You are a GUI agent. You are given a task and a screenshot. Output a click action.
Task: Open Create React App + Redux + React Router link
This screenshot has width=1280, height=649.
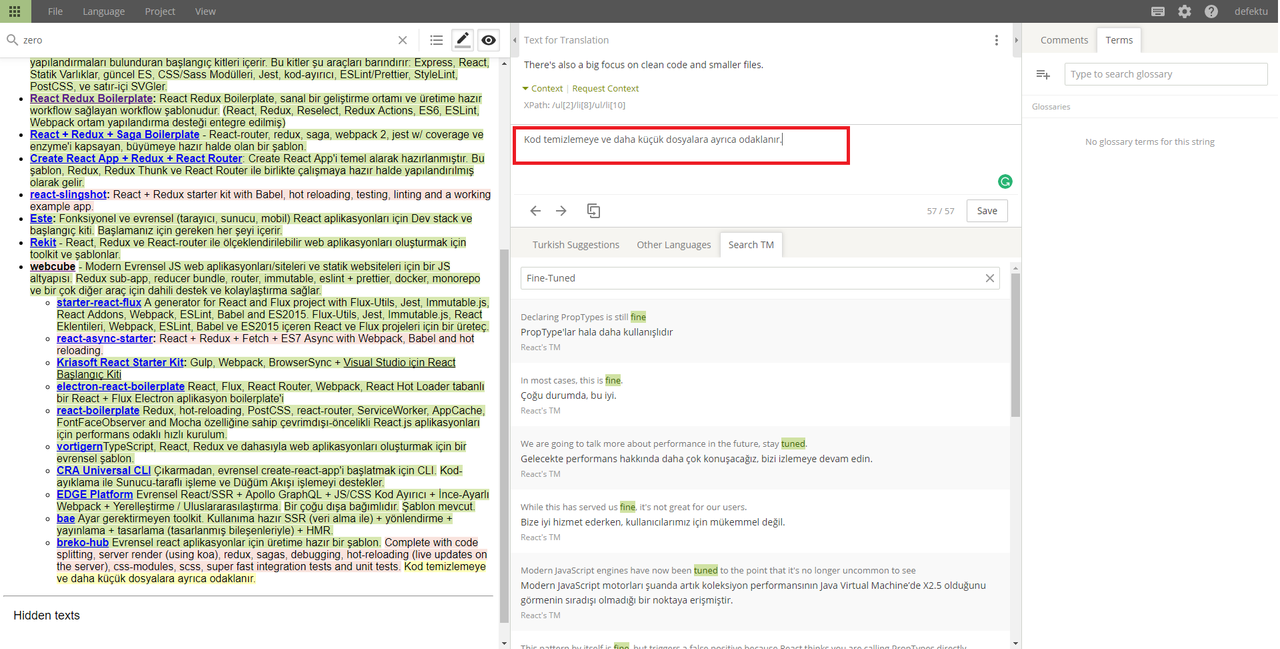(x=136, y=158)
